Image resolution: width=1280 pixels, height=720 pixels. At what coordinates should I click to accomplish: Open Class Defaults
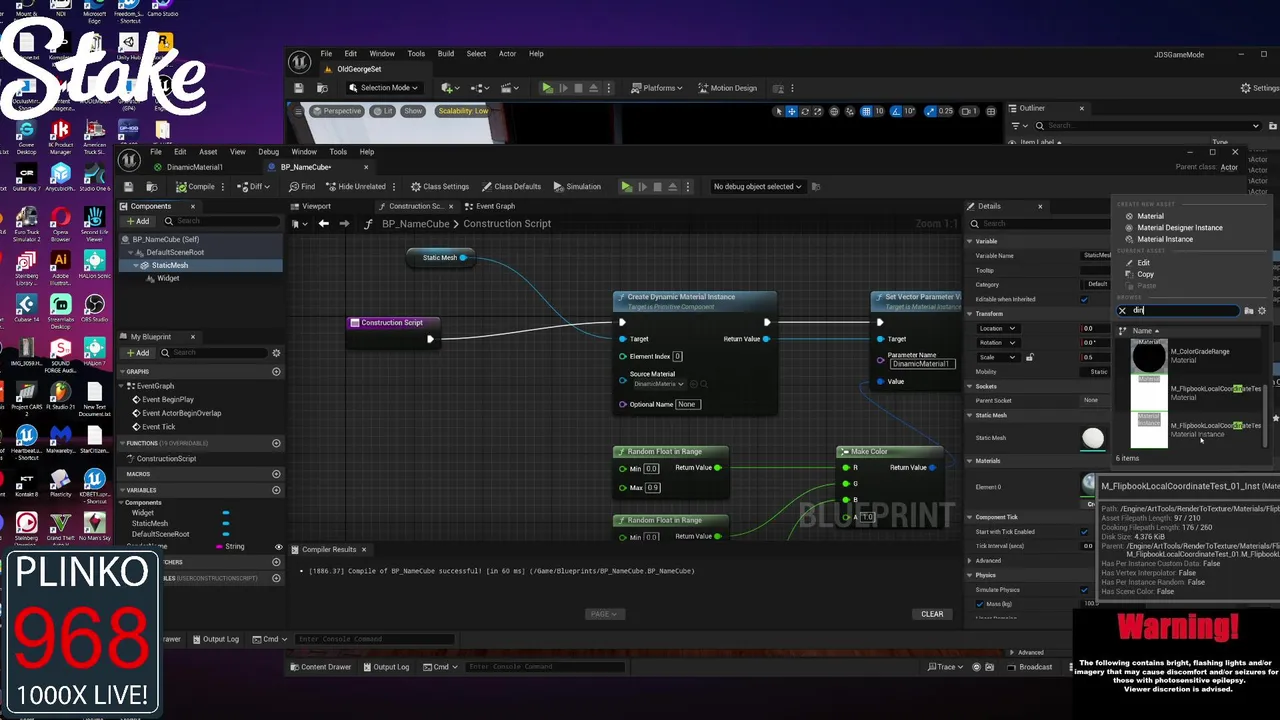click(x=511, y=186)
